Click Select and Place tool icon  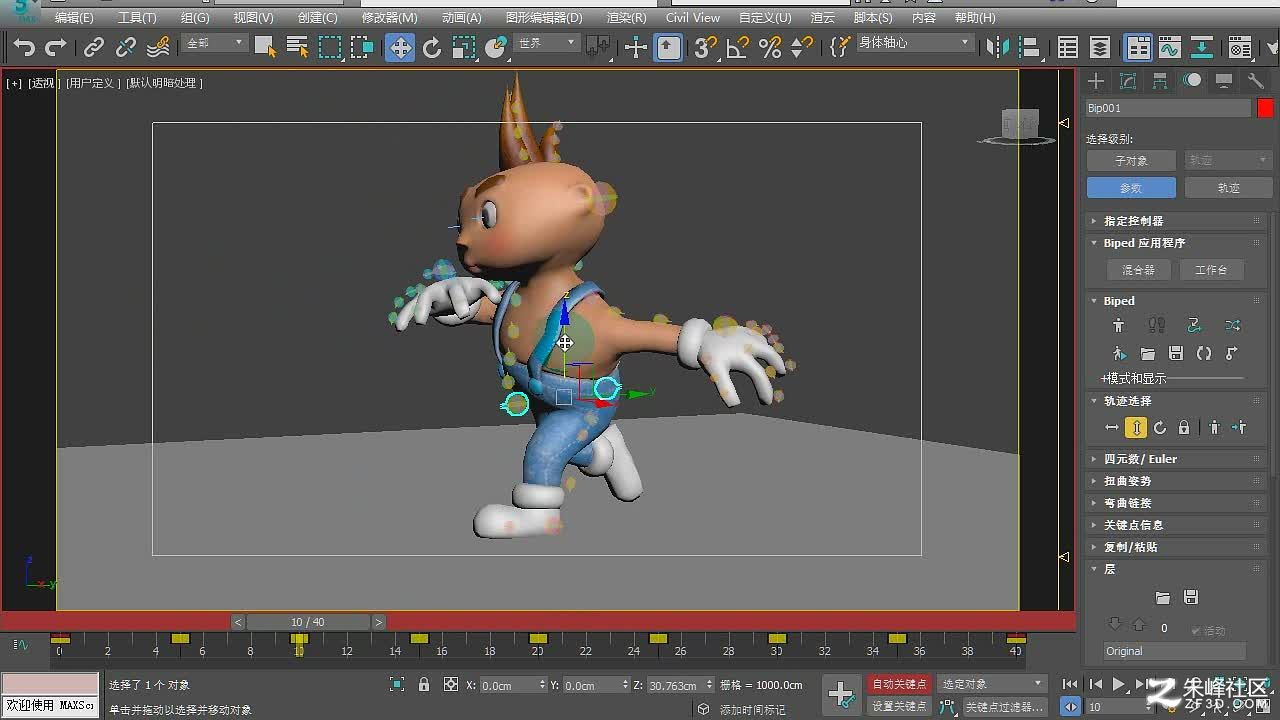click(x=496, y=47)
